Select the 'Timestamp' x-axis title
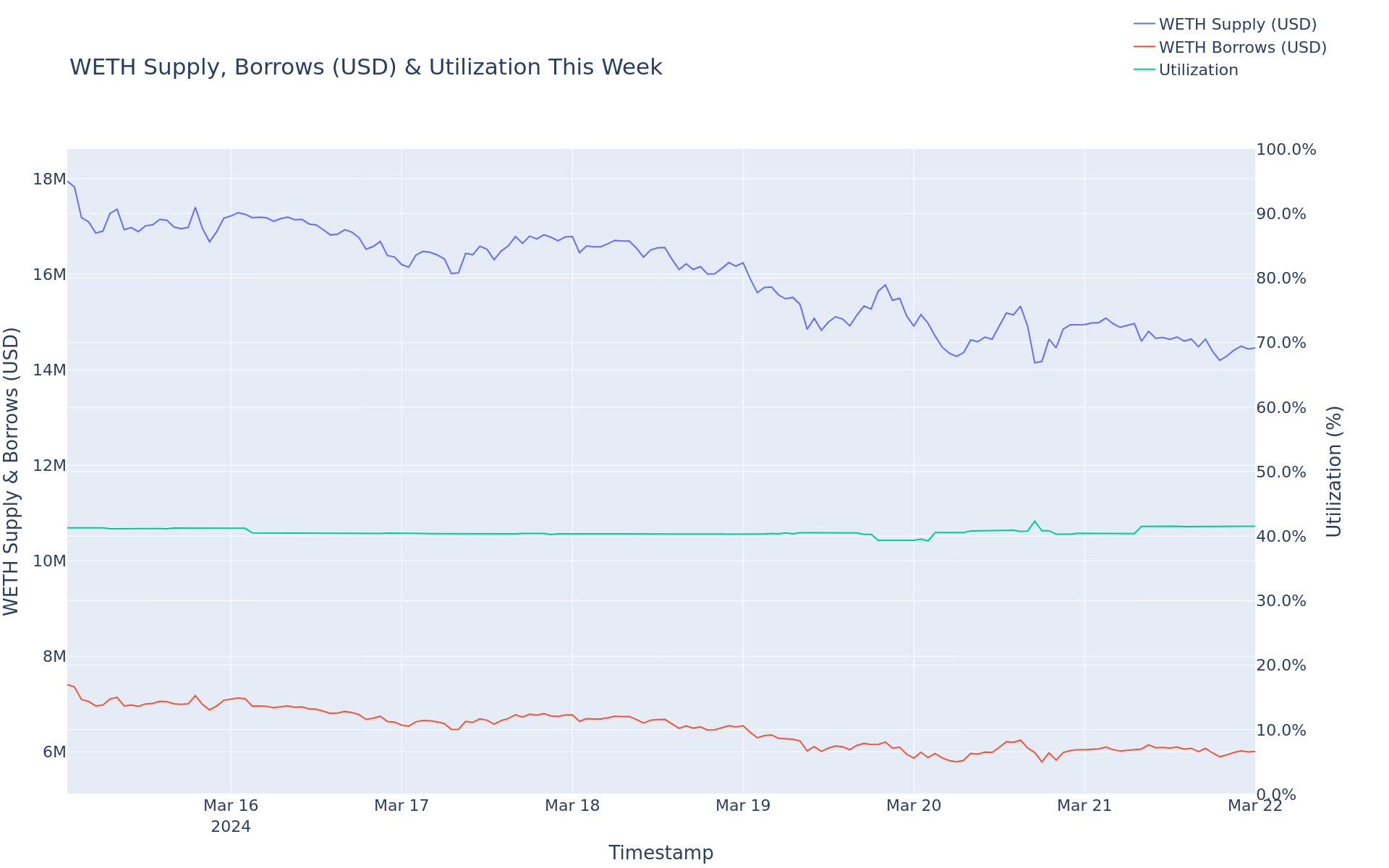This screenshot has height=868, width=1389. (660, 853)
